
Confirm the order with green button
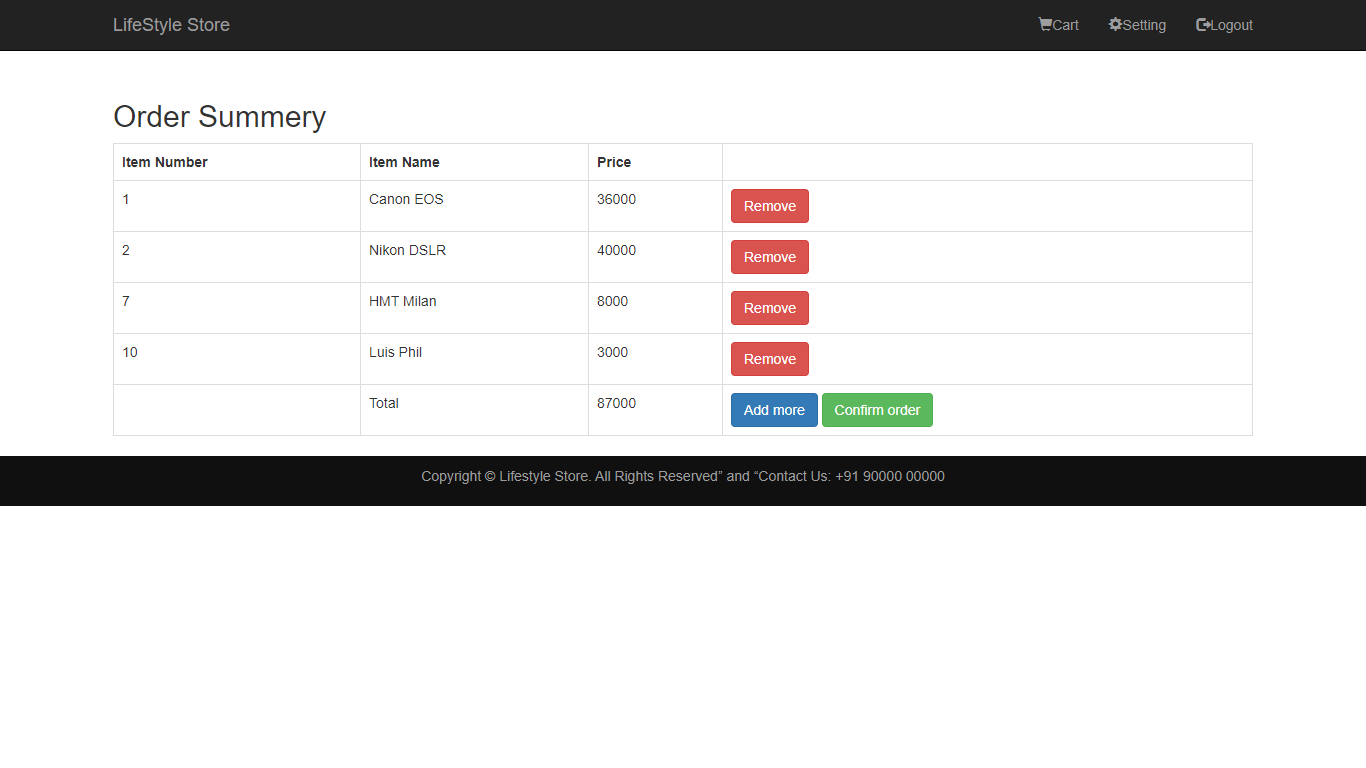point(877,410)
